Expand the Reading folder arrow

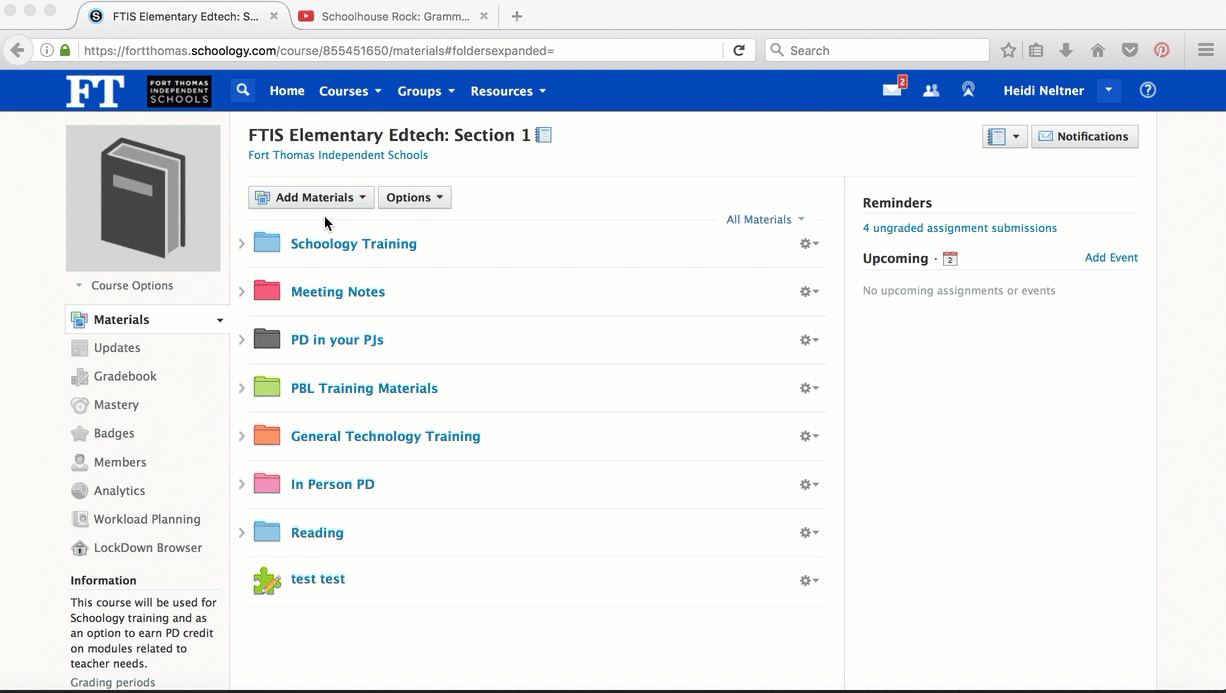coord(242,533)
